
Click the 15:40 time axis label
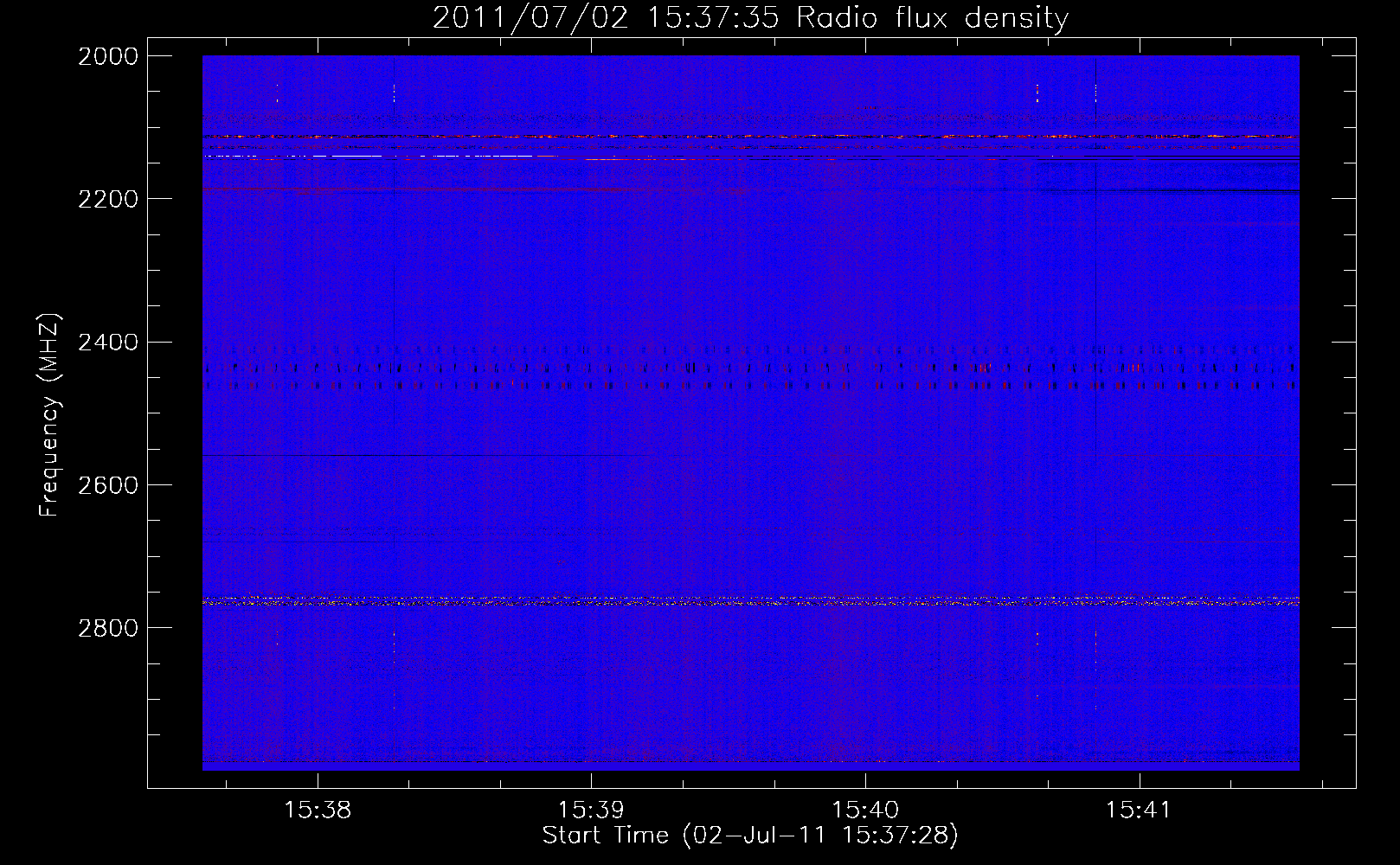tap(865, 811)
